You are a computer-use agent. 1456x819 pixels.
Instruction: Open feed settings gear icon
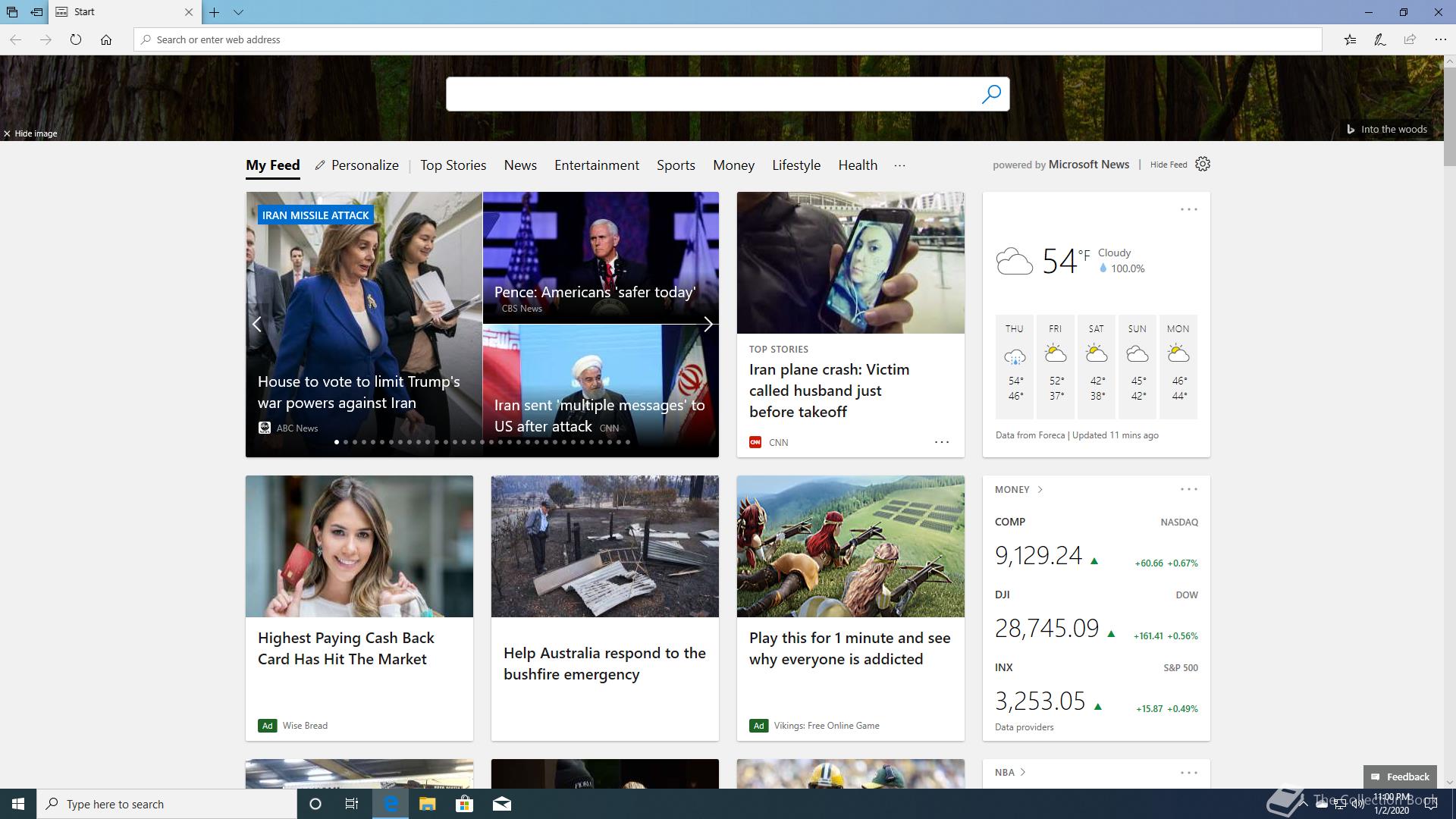pyautogui.click(x=1203, y=164)
